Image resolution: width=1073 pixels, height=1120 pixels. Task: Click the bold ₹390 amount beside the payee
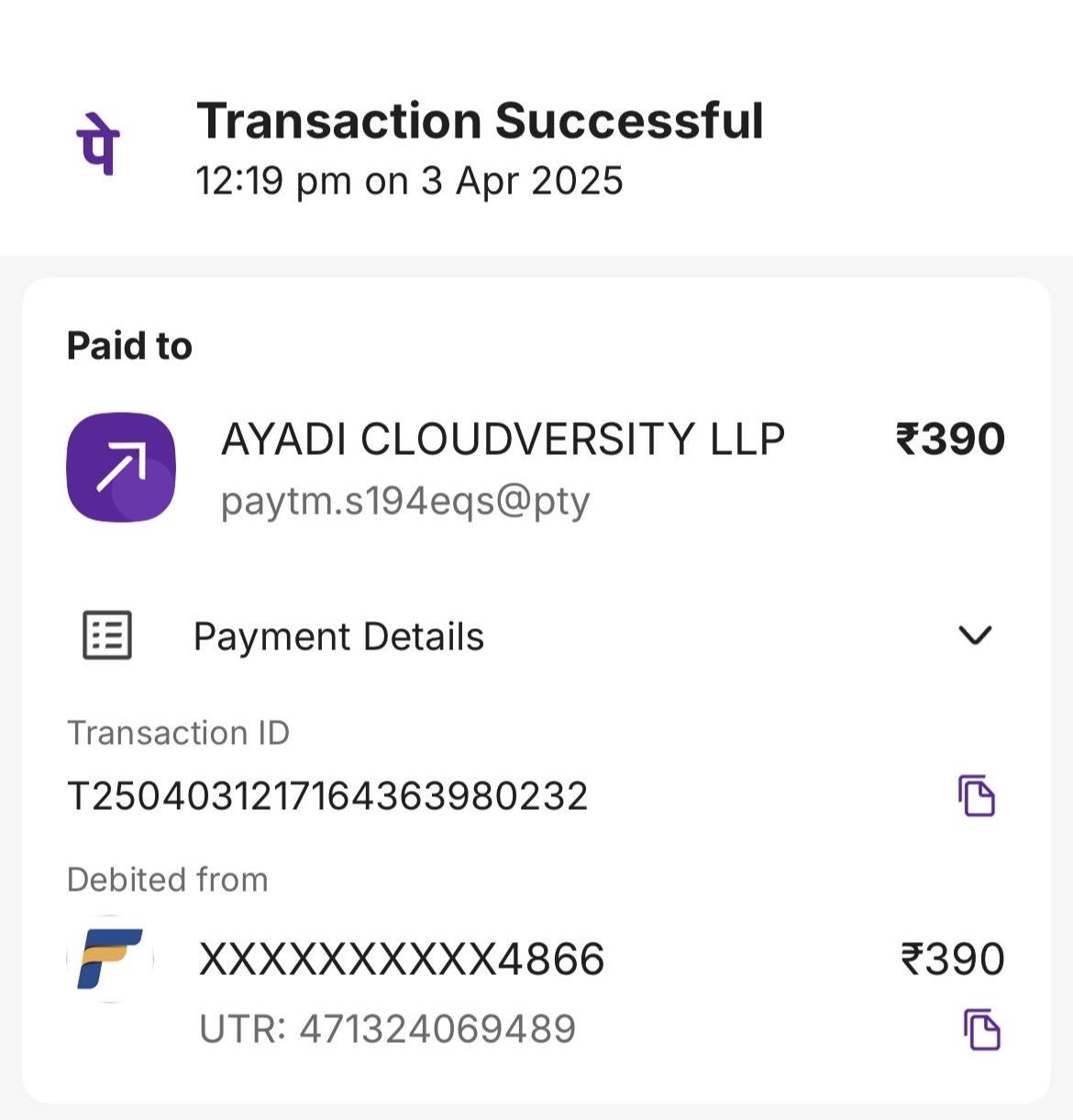pos(950,439)
